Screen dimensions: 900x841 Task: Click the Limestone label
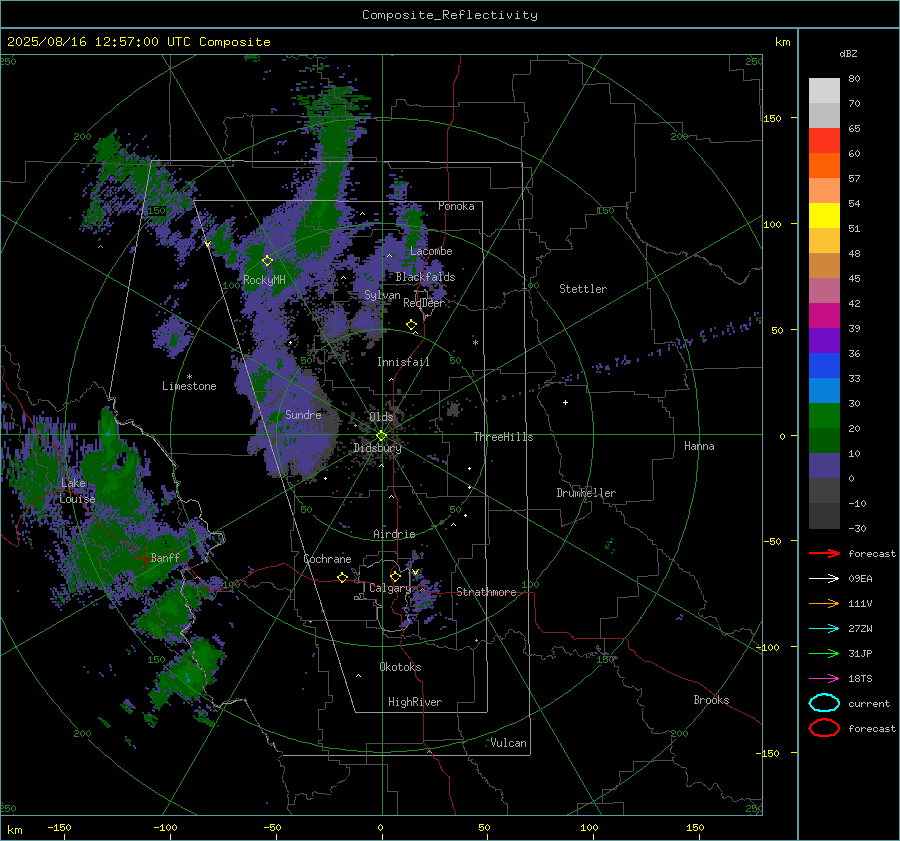tap(189, 386)
